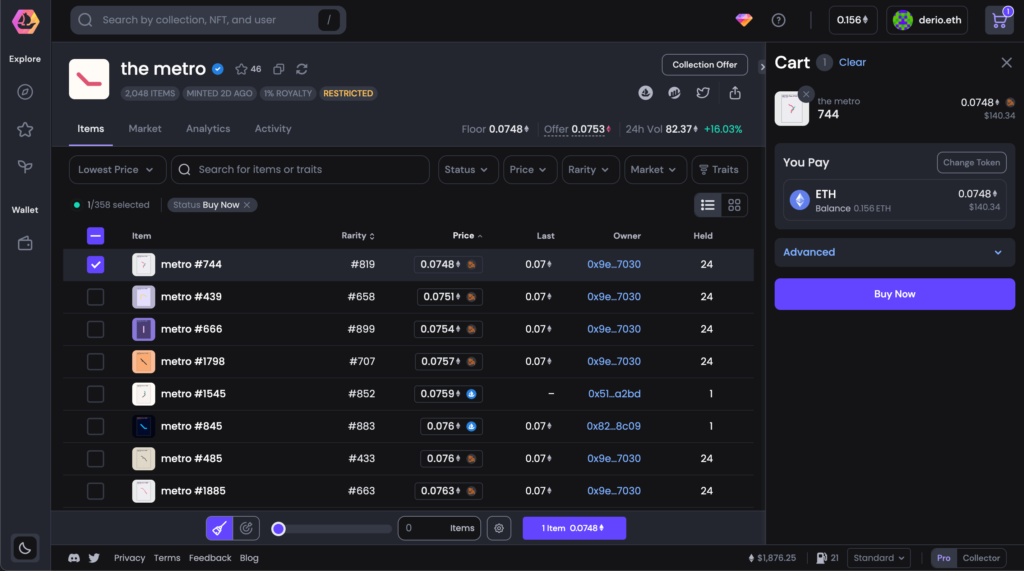Refresh the metro collection metadata
The image size is (1024, 571).
[x=302, y=69]
